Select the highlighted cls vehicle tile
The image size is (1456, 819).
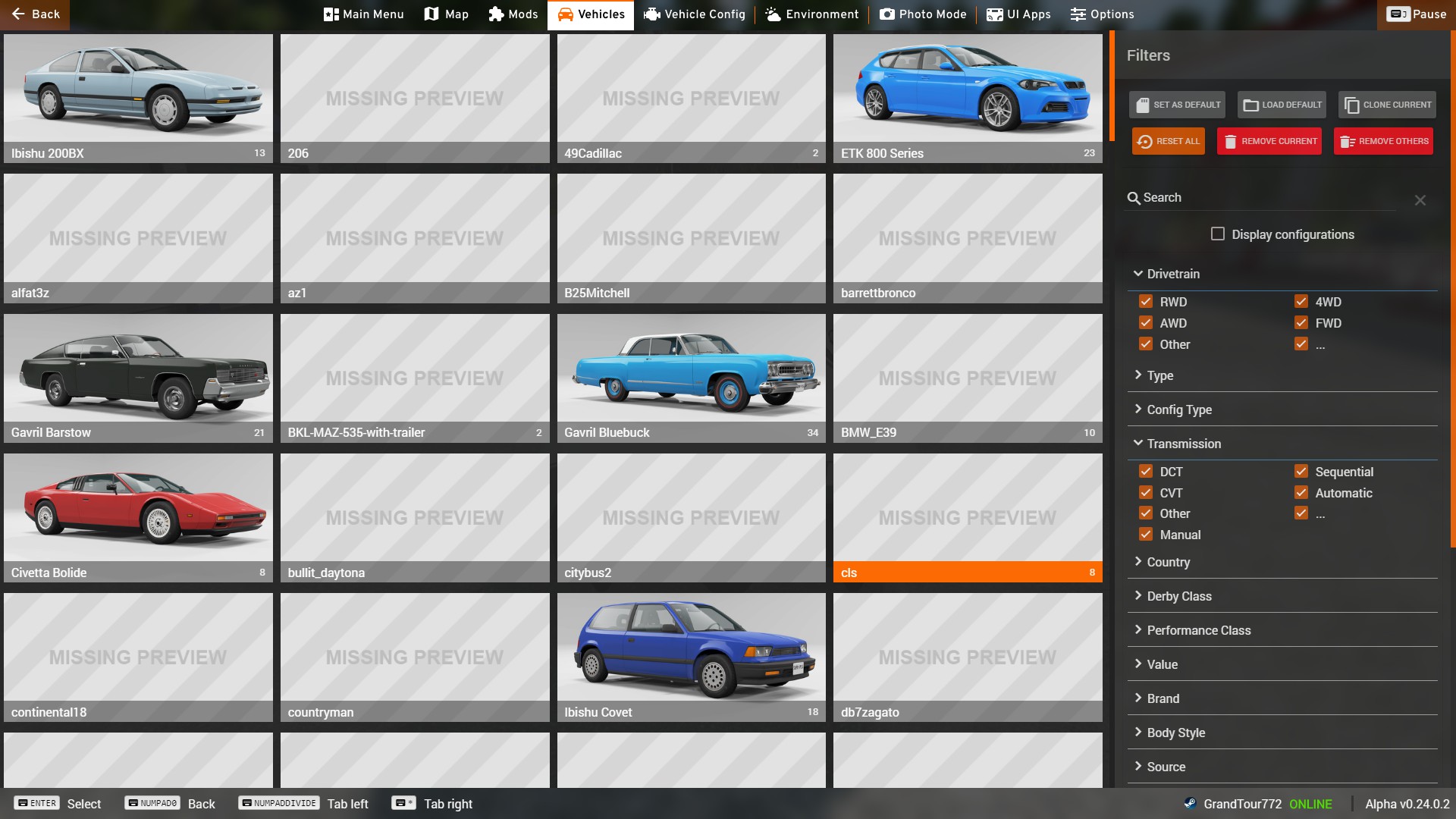[x=968, y=518]
